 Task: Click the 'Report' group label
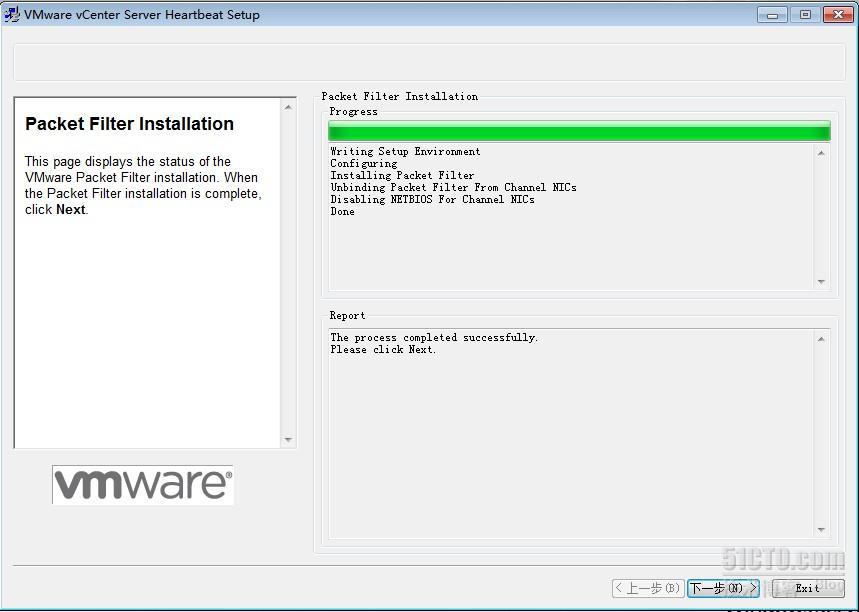pos(347,316)
